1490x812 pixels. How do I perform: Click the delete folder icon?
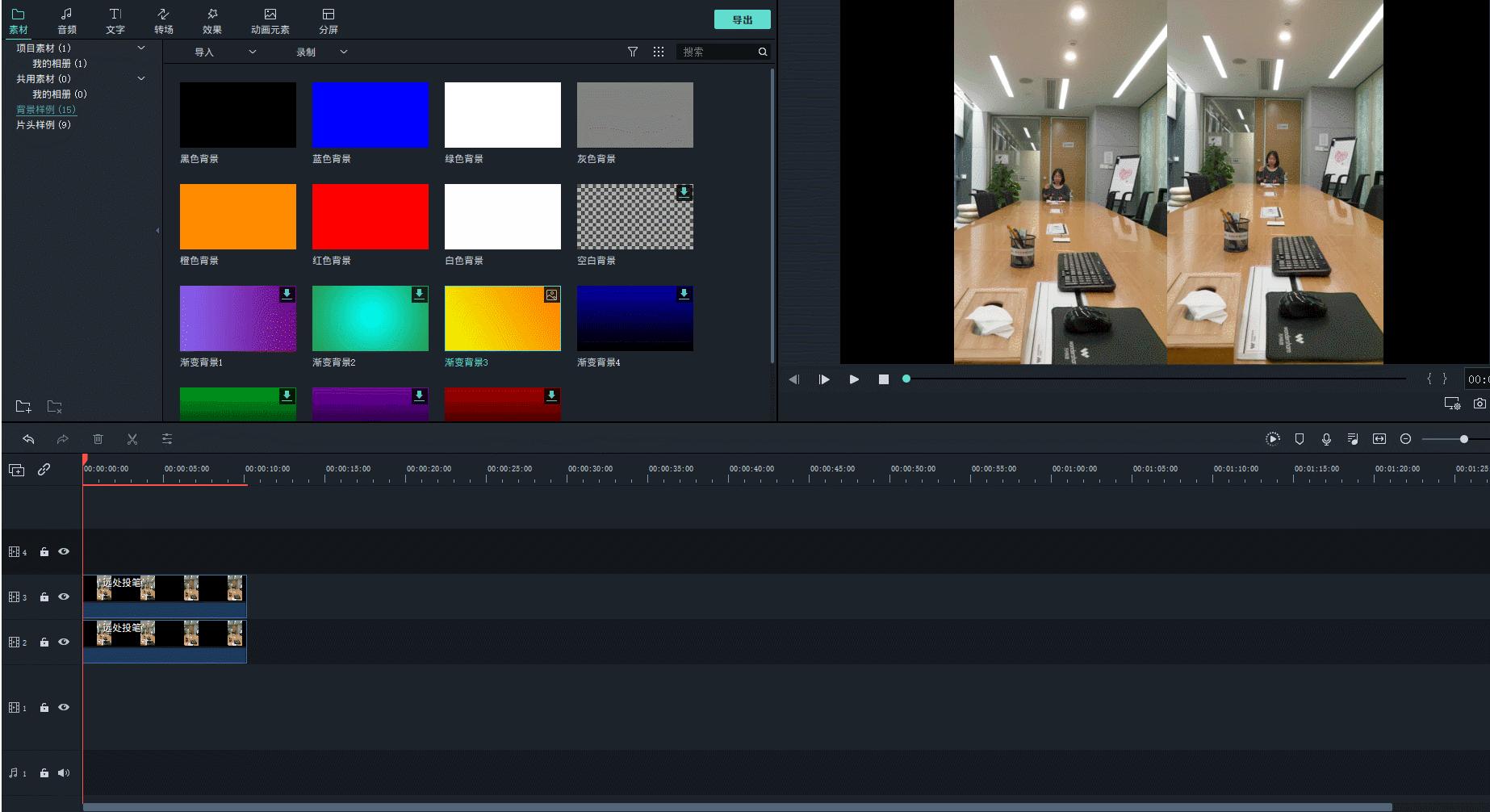pos(54,406)
